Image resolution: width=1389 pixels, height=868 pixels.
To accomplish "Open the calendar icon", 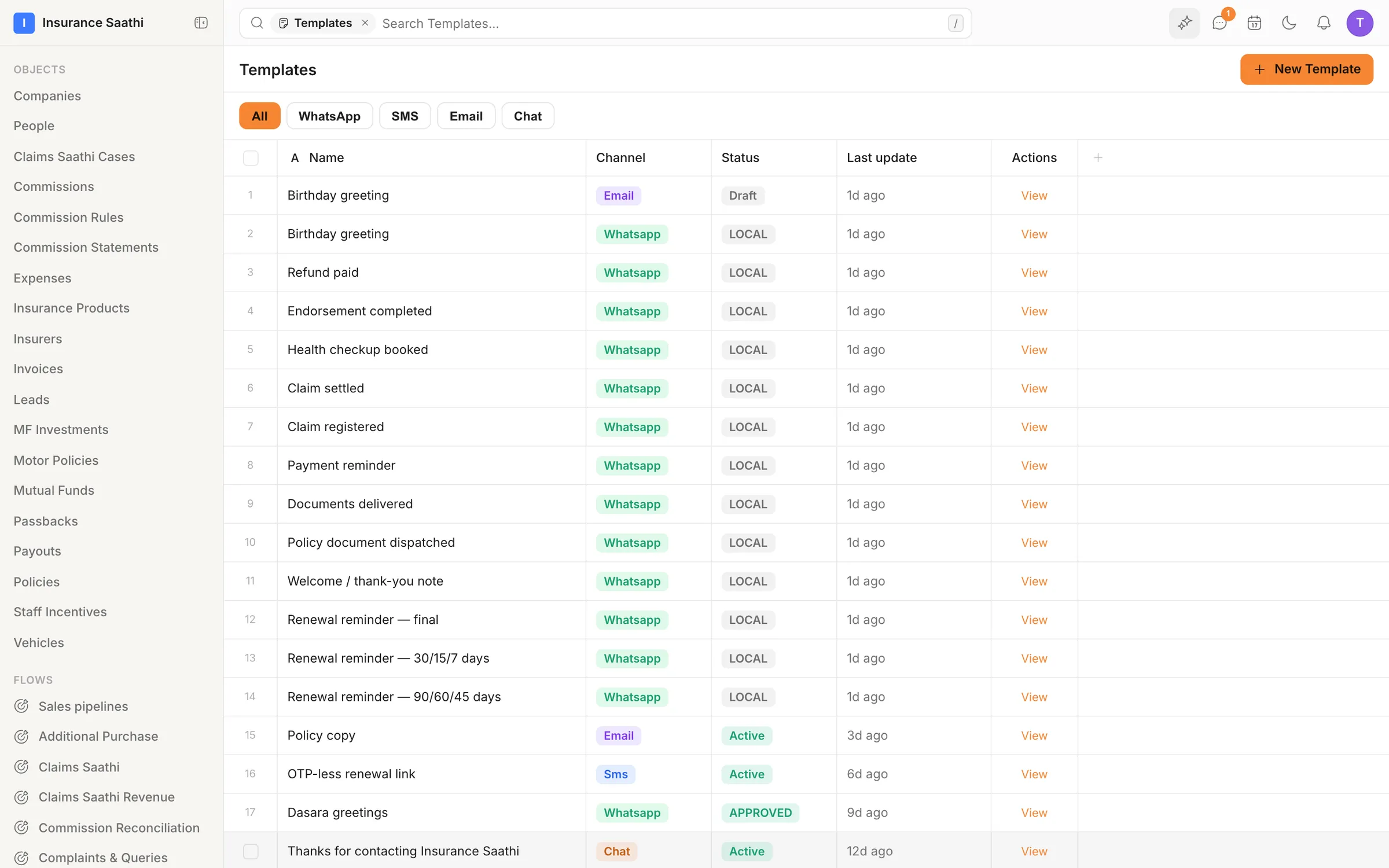I will 1254,23.
